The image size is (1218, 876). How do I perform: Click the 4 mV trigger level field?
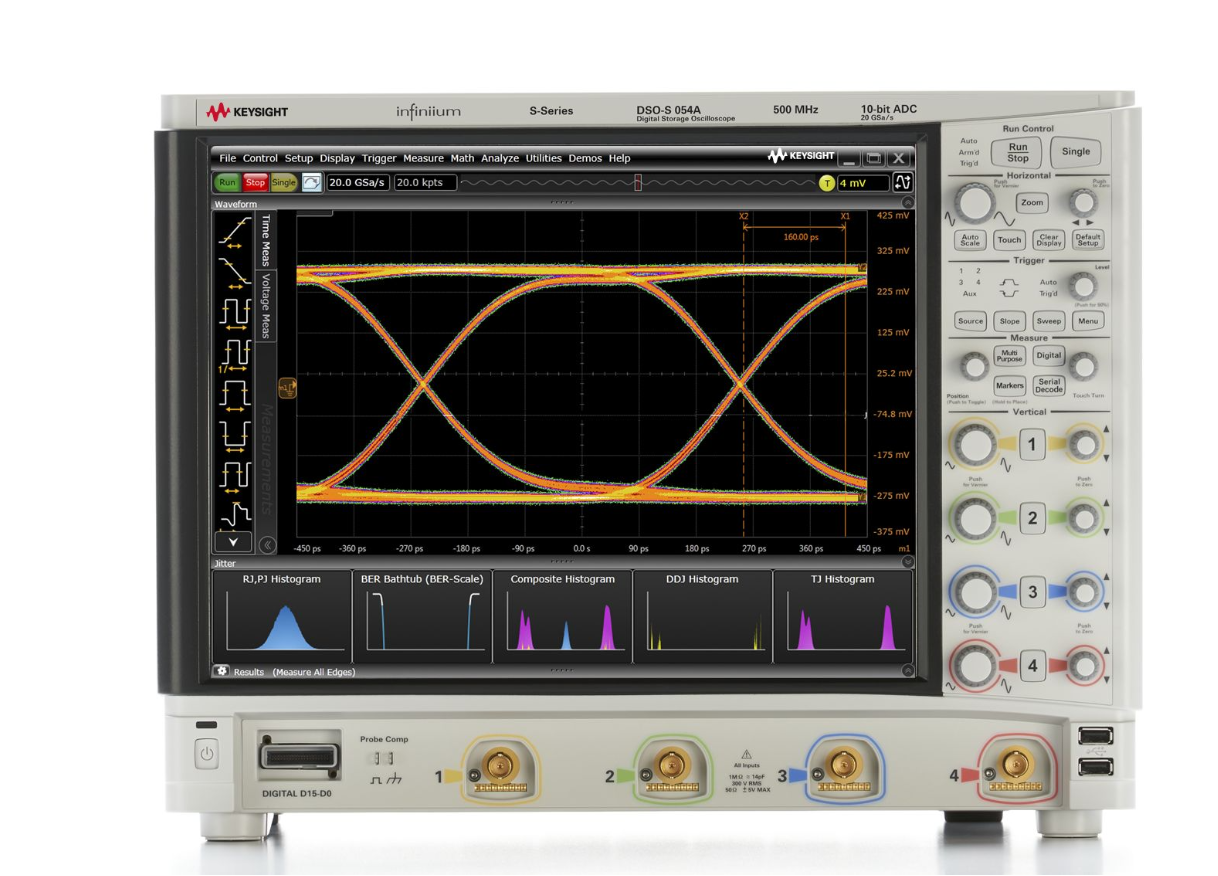point(862,183)
